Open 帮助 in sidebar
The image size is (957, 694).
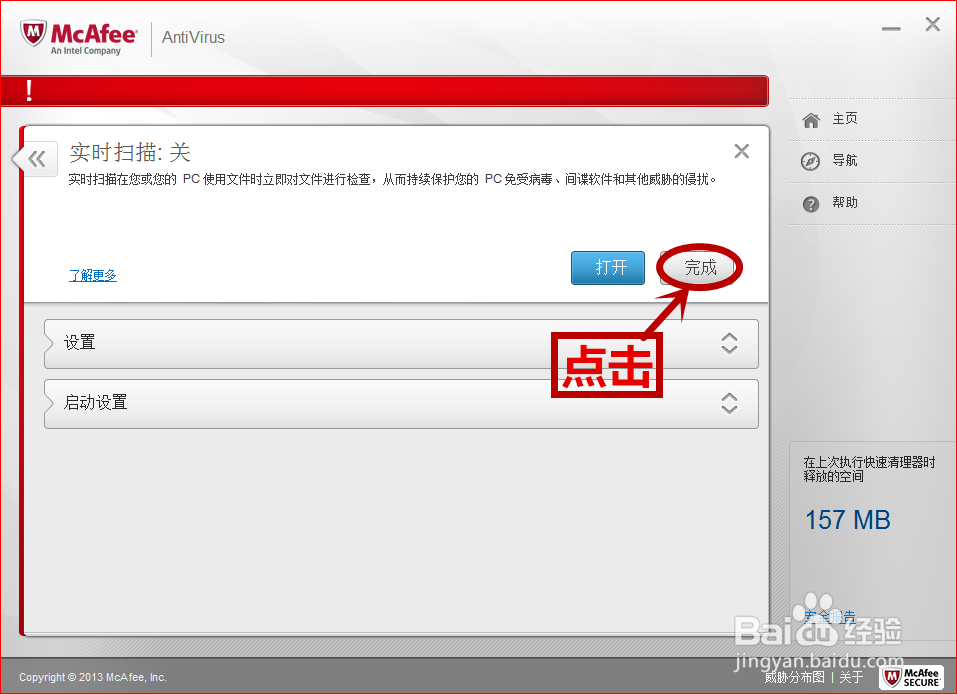pos(845,203)
